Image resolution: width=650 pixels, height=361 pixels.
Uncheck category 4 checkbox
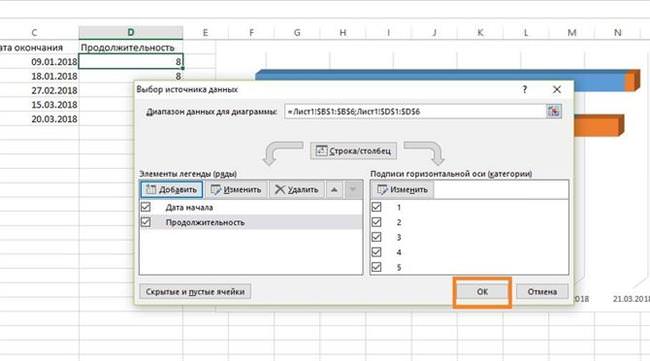coord(376,252)
